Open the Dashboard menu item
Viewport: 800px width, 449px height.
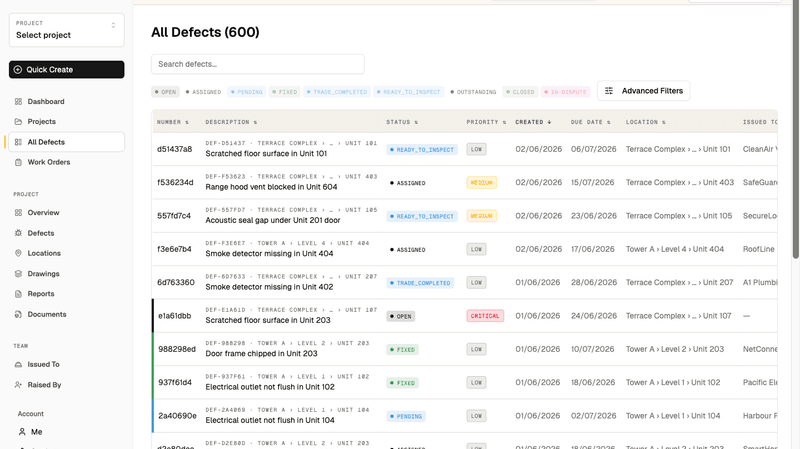tap(66, 102)
